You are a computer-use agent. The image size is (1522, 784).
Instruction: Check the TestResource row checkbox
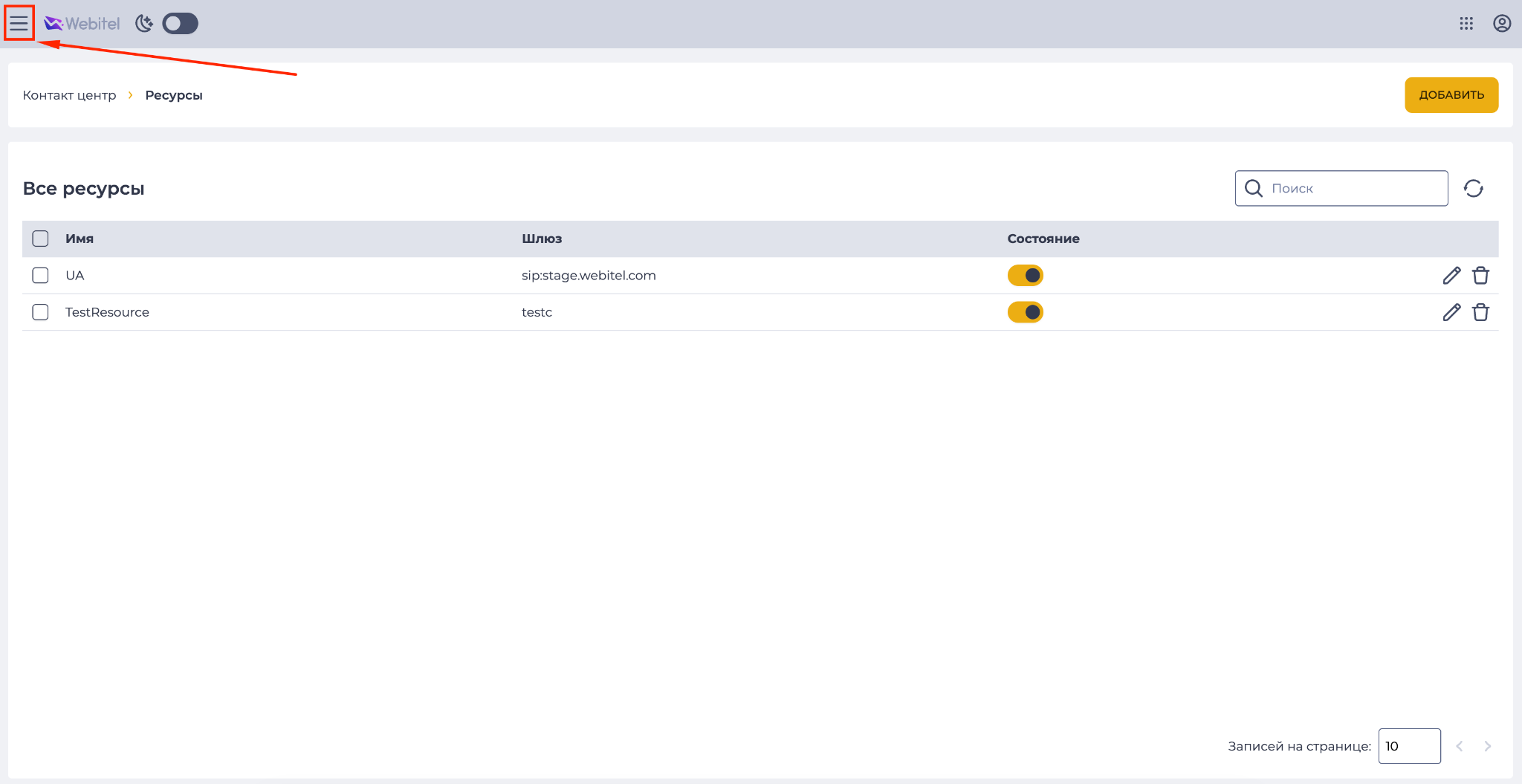(40, 312)
